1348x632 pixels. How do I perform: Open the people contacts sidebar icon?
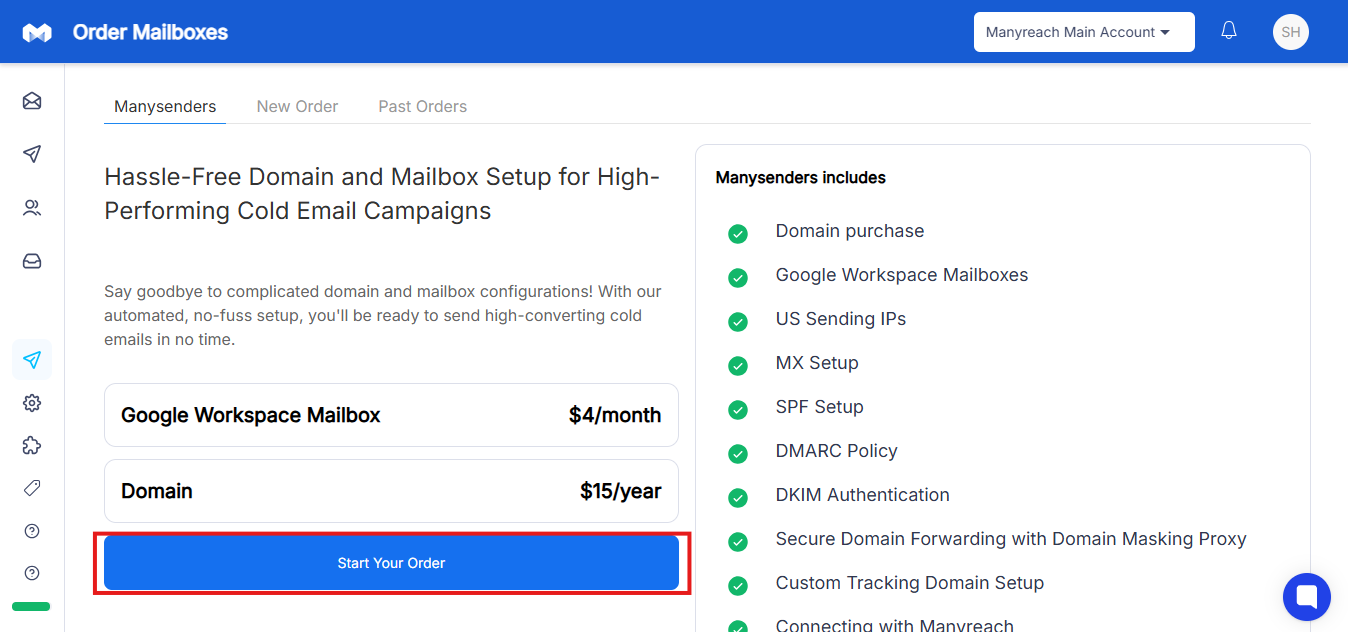[x=32, y=208]
